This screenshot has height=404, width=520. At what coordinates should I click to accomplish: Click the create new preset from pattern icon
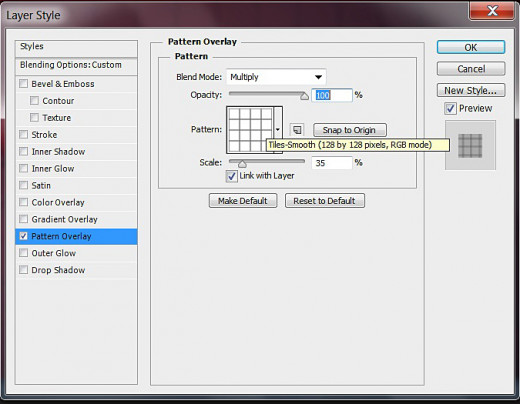click(297, 130)
